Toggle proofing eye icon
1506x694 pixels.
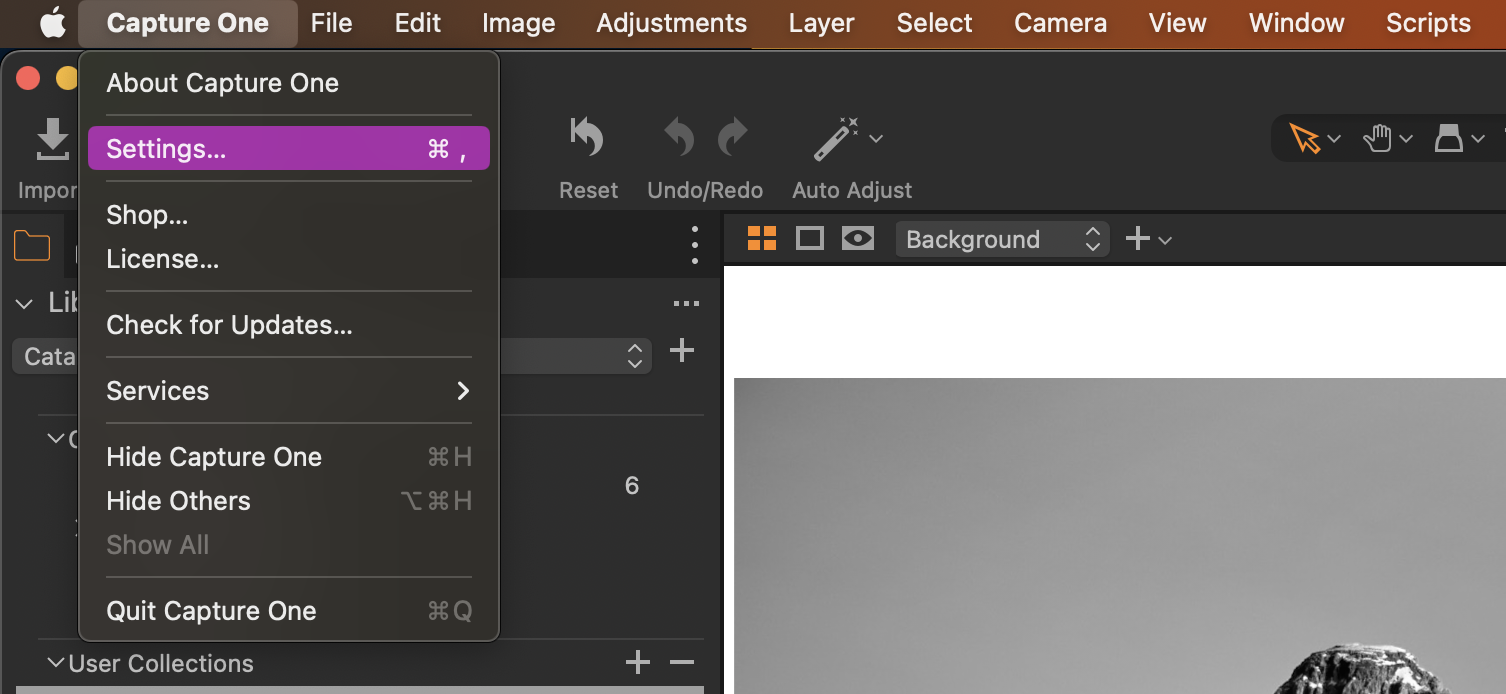point(858,238)
